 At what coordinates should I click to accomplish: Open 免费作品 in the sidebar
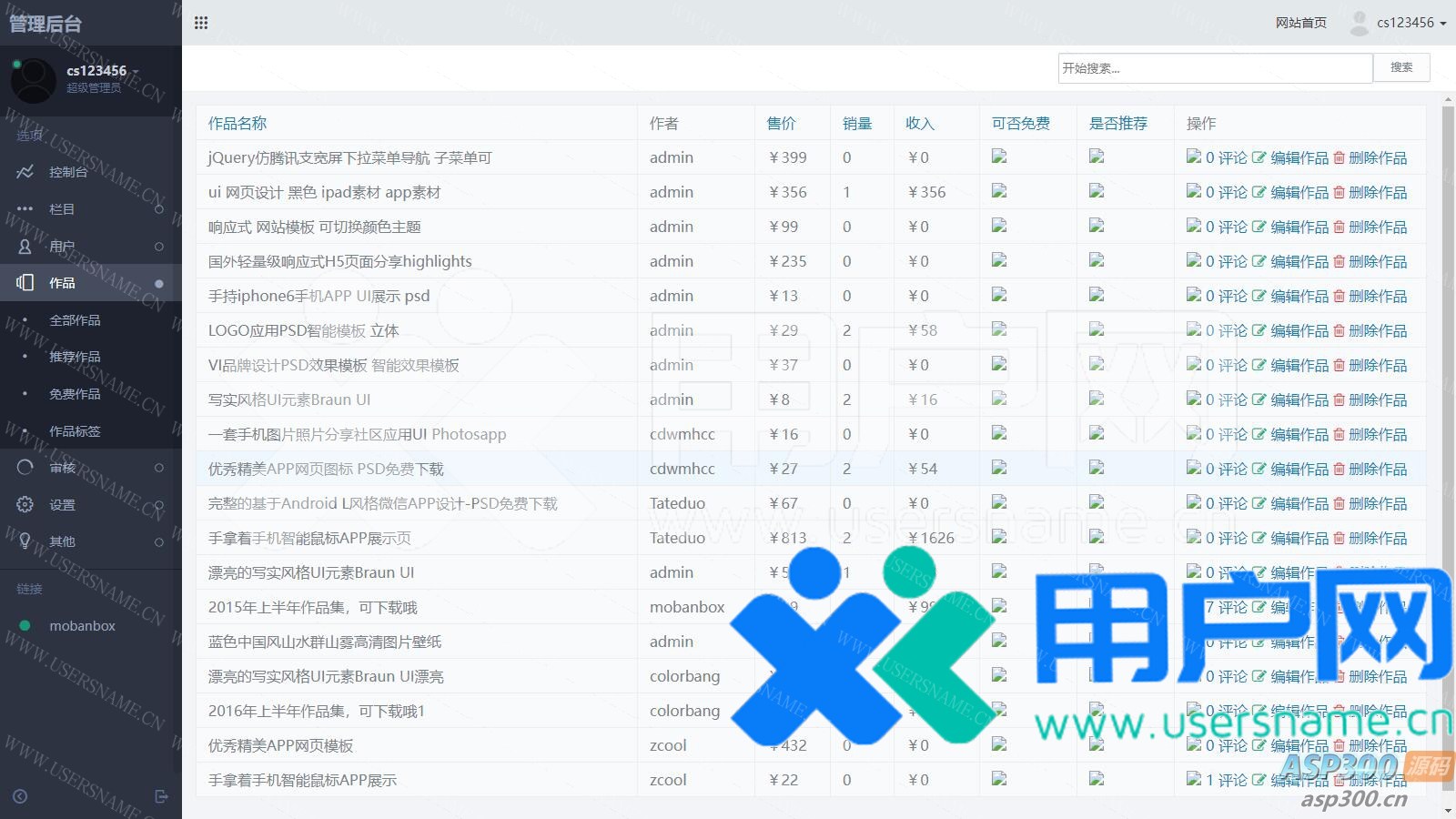tap(75, 394)
